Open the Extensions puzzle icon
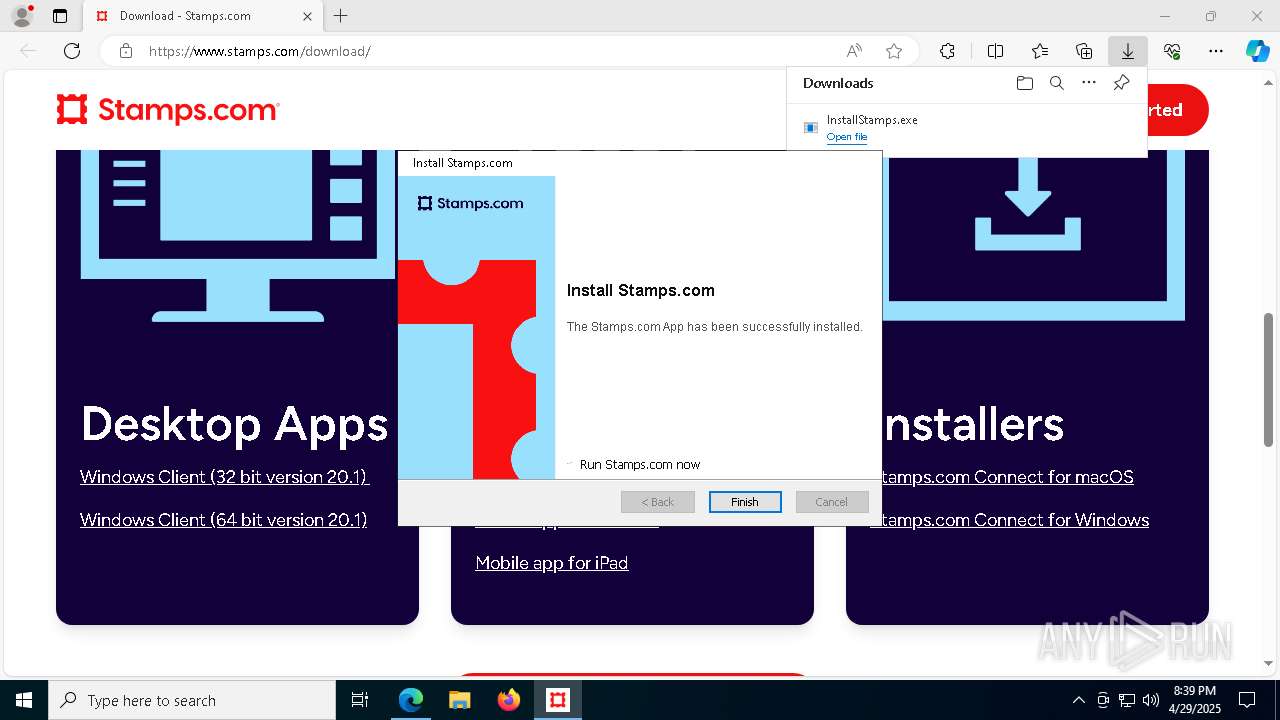 click(x=947, y=51)
